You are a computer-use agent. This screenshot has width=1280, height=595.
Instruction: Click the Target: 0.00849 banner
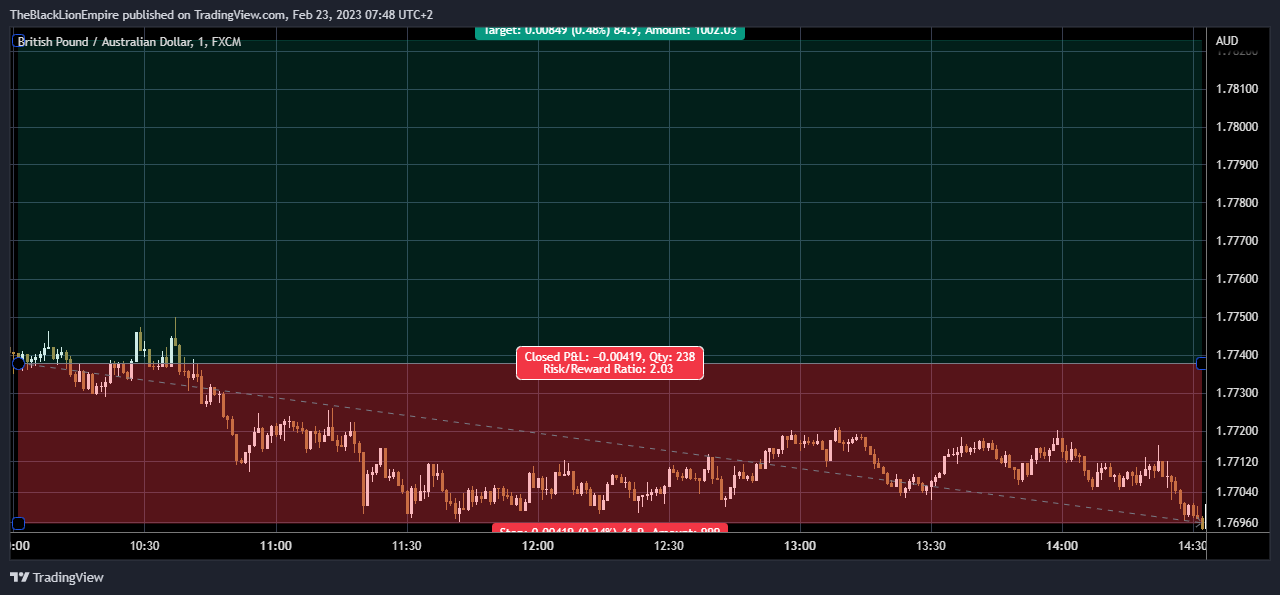click(x=610, y=32)
